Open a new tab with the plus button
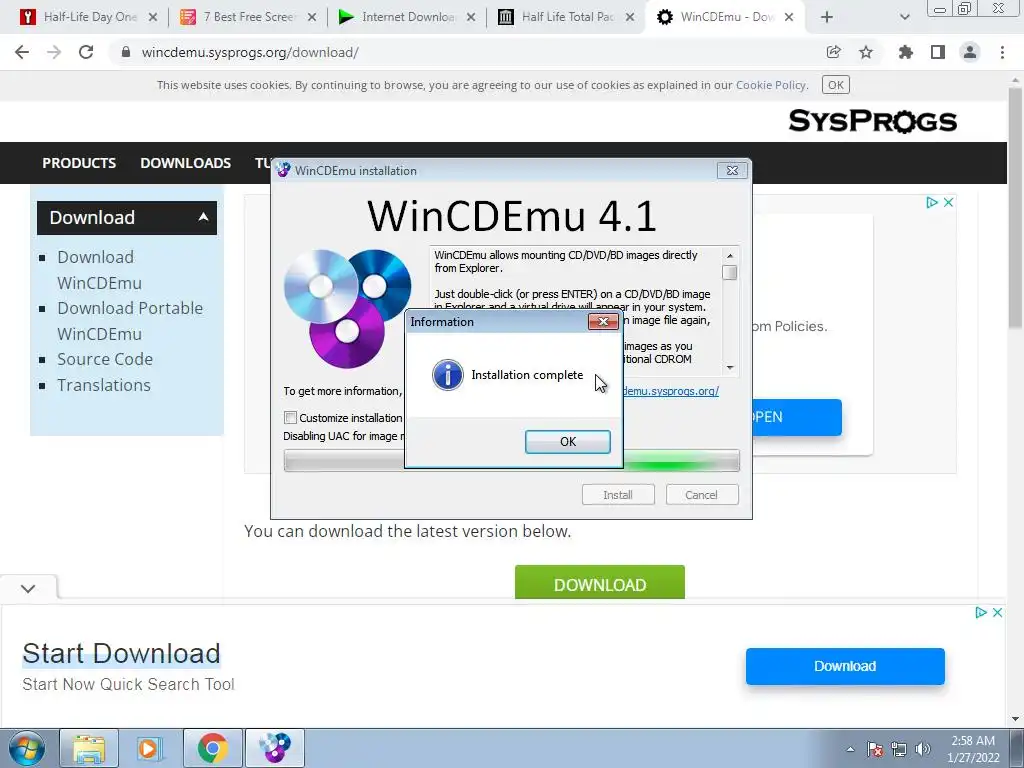Screen dimensions: 1024x768 827,17
